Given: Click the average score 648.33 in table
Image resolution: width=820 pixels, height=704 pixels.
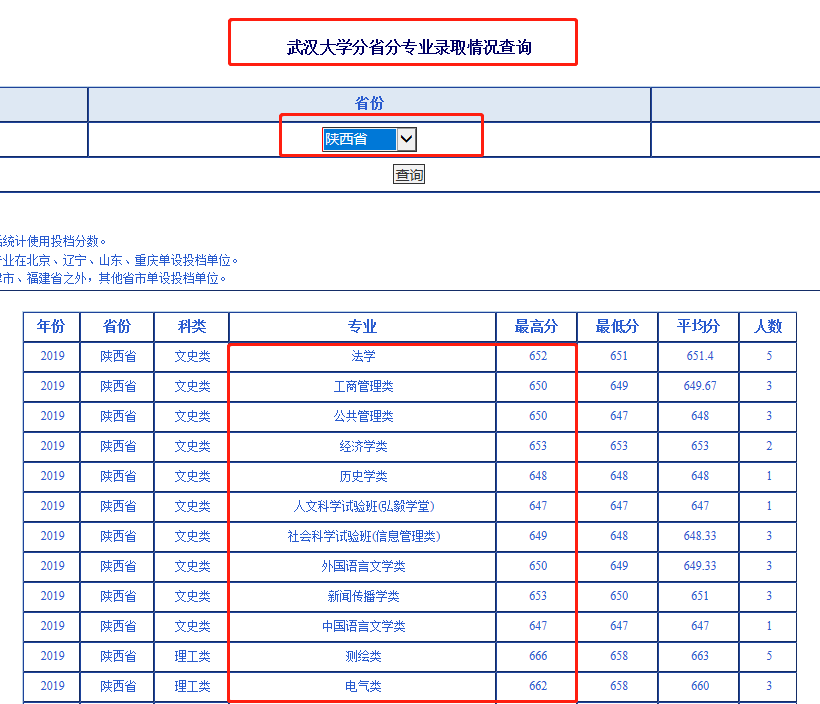Looking at the screenshot, I should coord(700,536).
